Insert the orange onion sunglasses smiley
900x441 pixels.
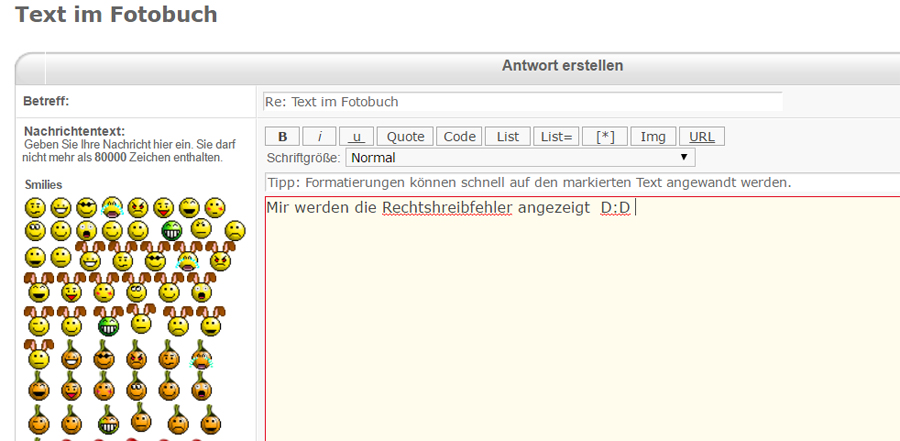click(104, 355)
